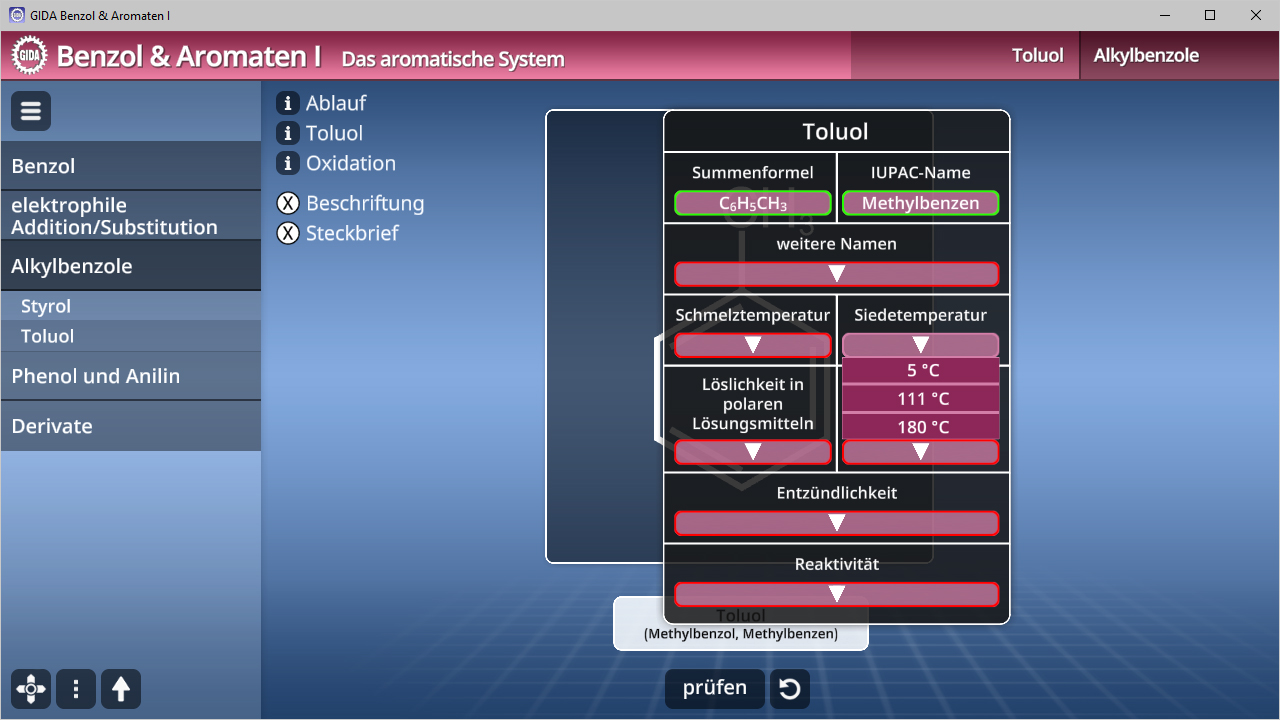Click the GIDA logo in header
This screenshot has height=720, width=1280.
pyautogui.click(x=29, y=56)
